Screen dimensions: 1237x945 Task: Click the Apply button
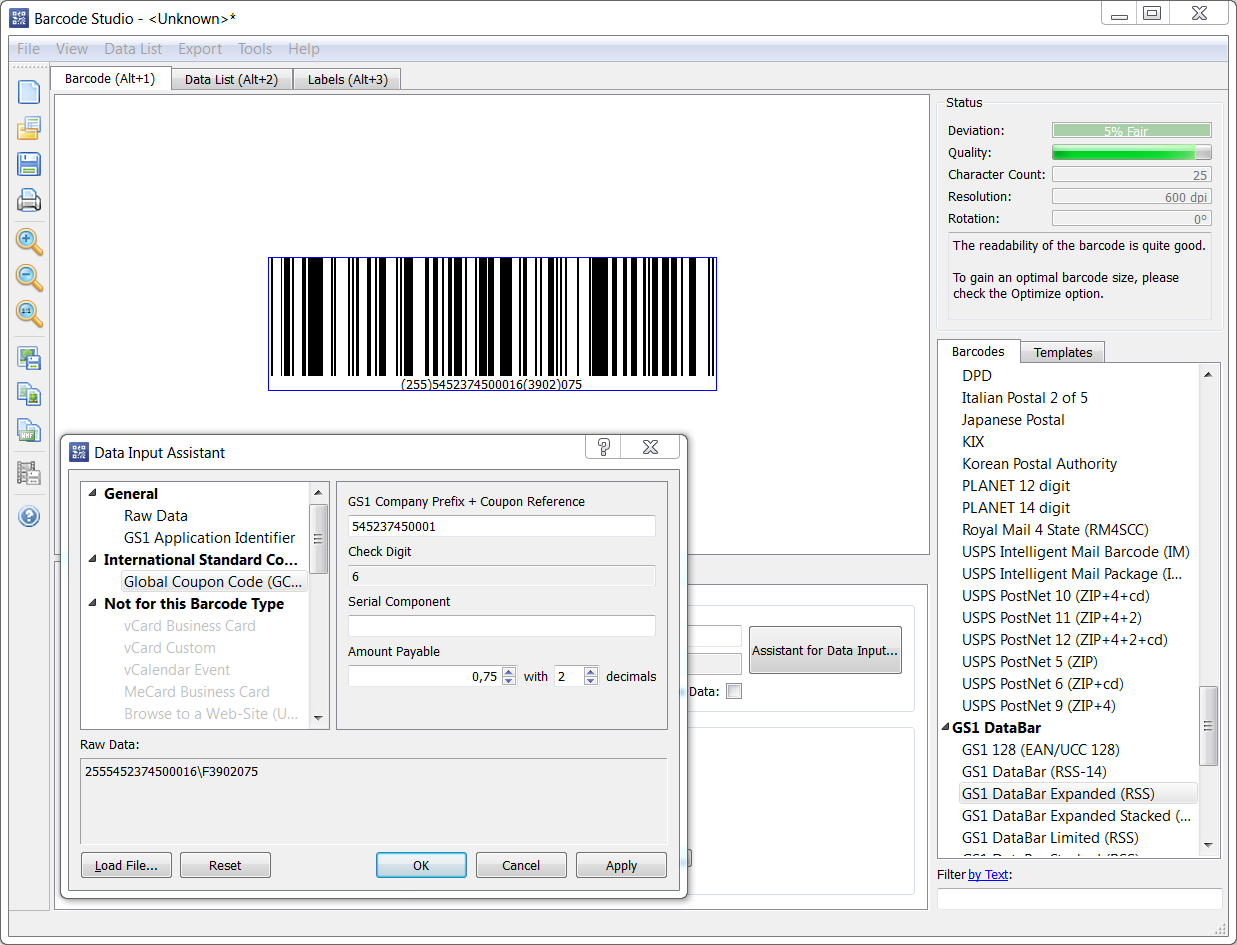621,865
